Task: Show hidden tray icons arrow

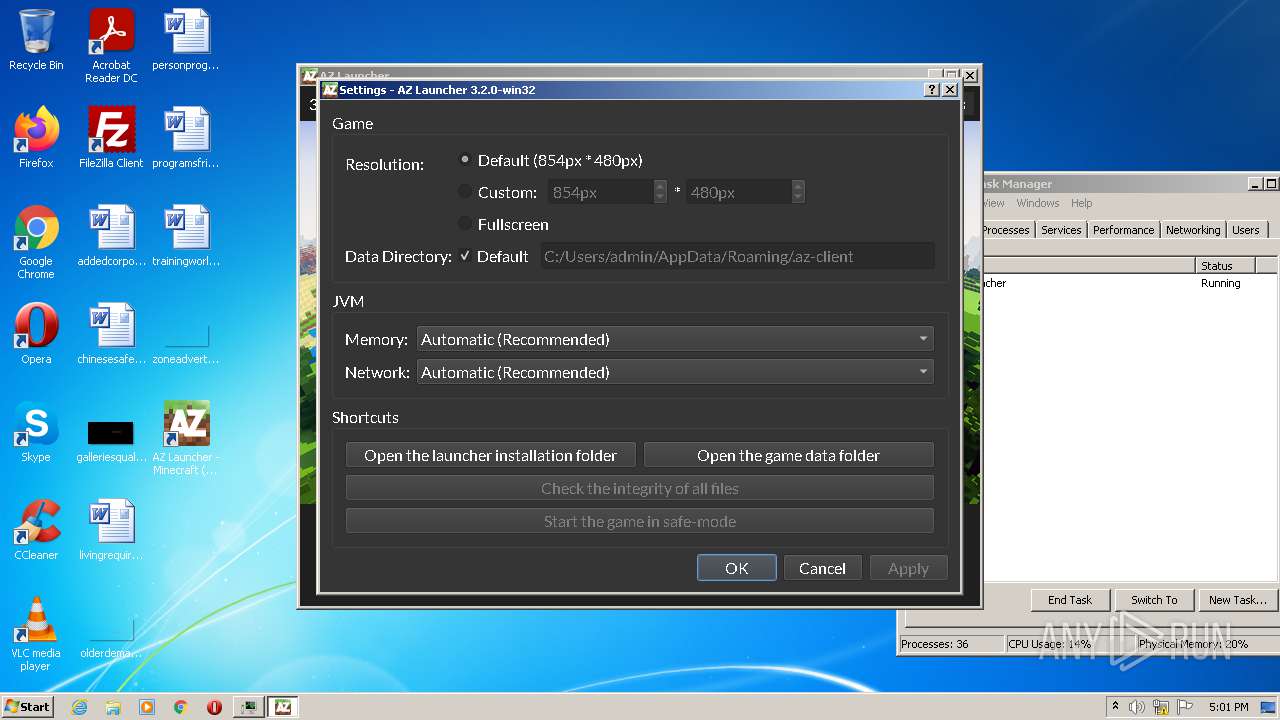Action: [1115, 707]
